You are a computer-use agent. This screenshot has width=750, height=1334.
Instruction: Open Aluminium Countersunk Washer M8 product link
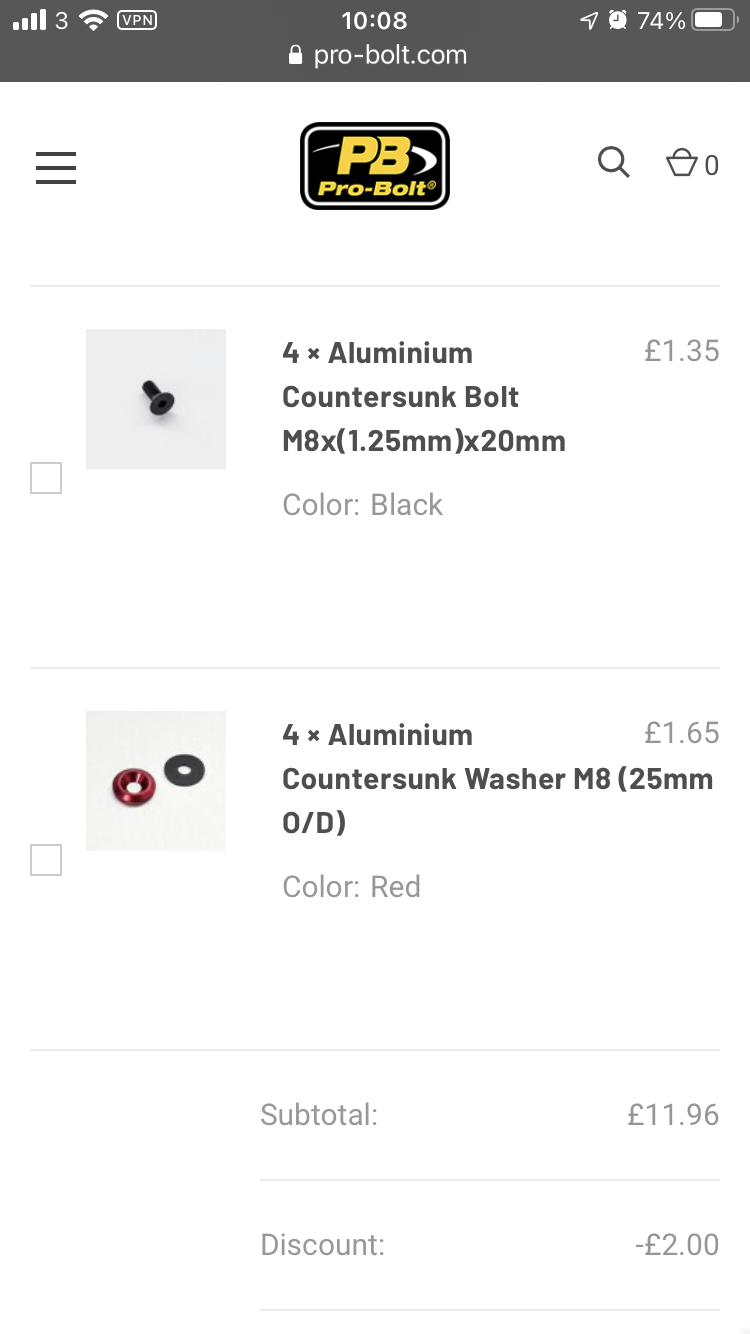pyautogui.click(x=497, y=779)
